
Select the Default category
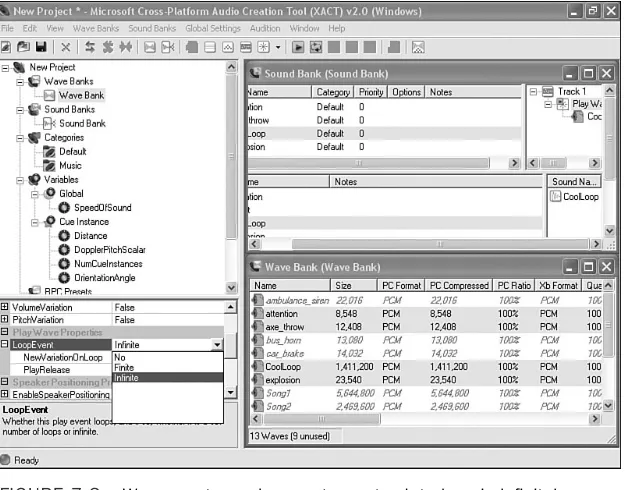pos(72,151)
